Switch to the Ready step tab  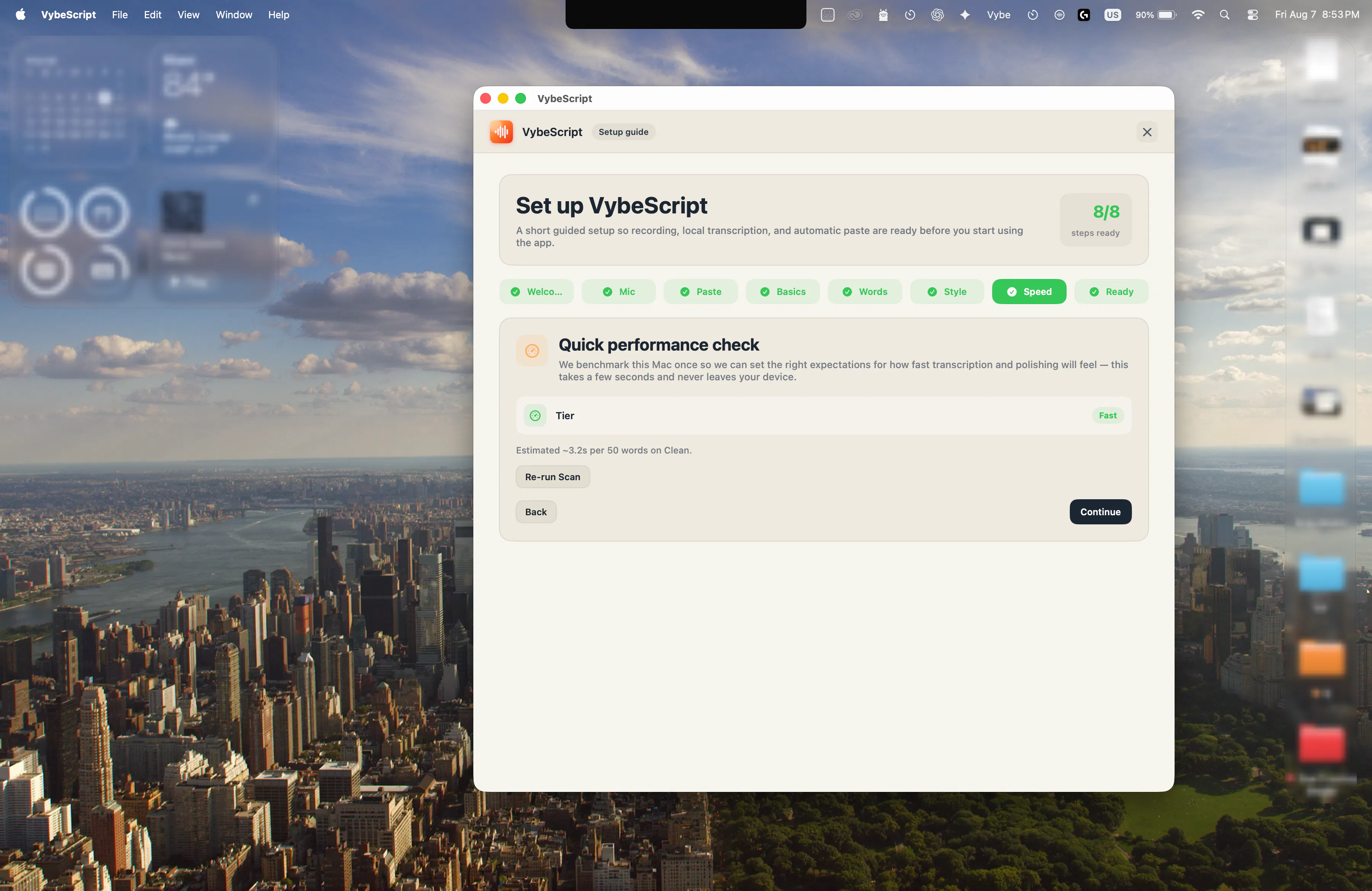point(1111,292)
